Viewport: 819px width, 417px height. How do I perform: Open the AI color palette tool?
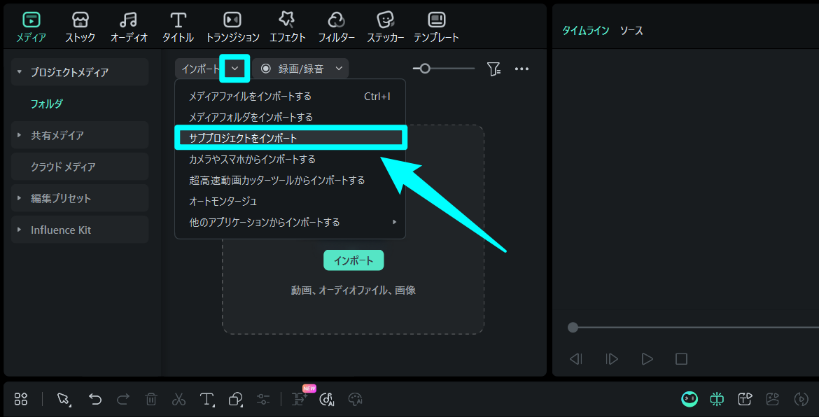pos(355,399)
